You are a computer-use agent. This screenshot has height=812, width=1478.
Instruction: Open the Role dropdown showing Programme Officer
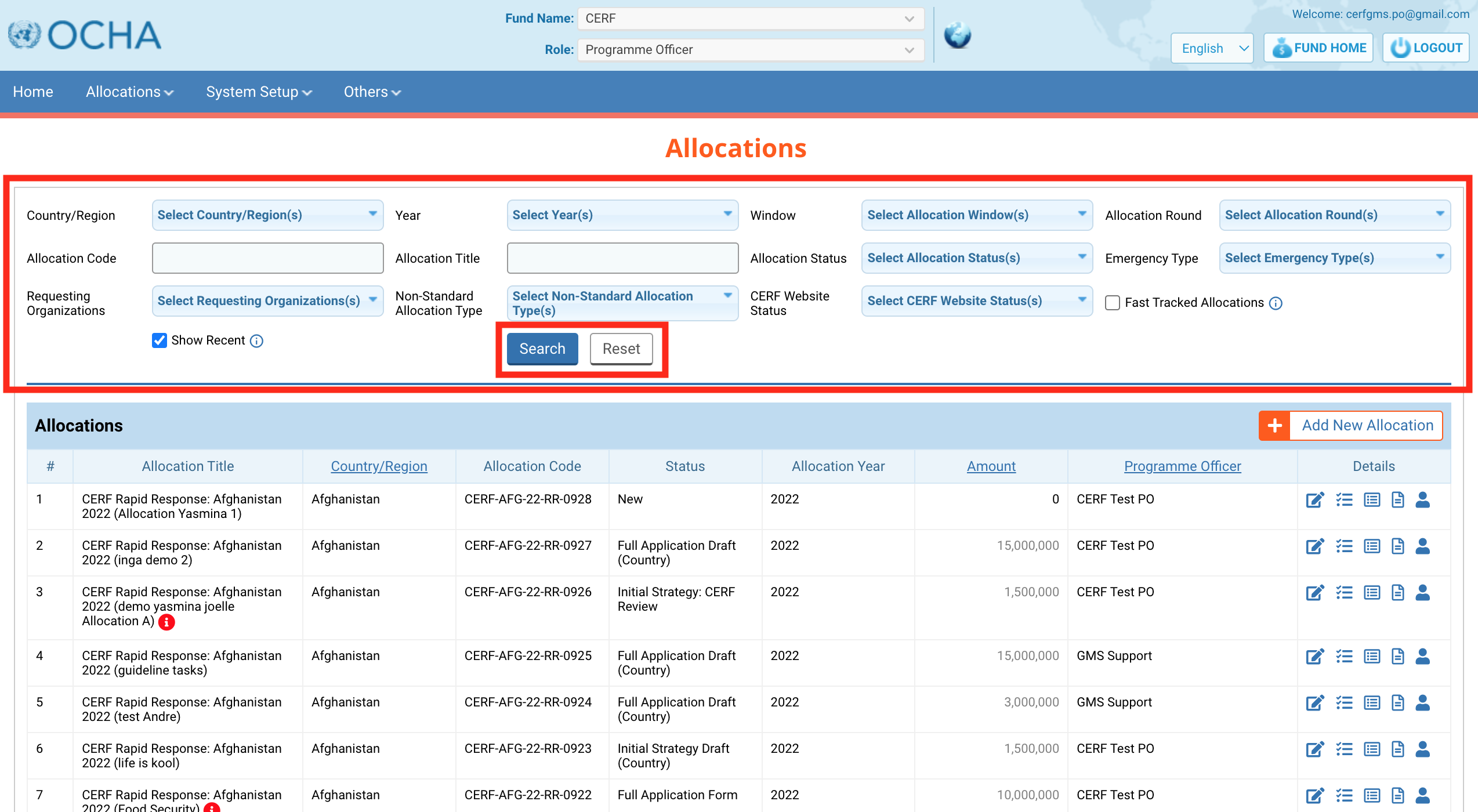[751, 50]
